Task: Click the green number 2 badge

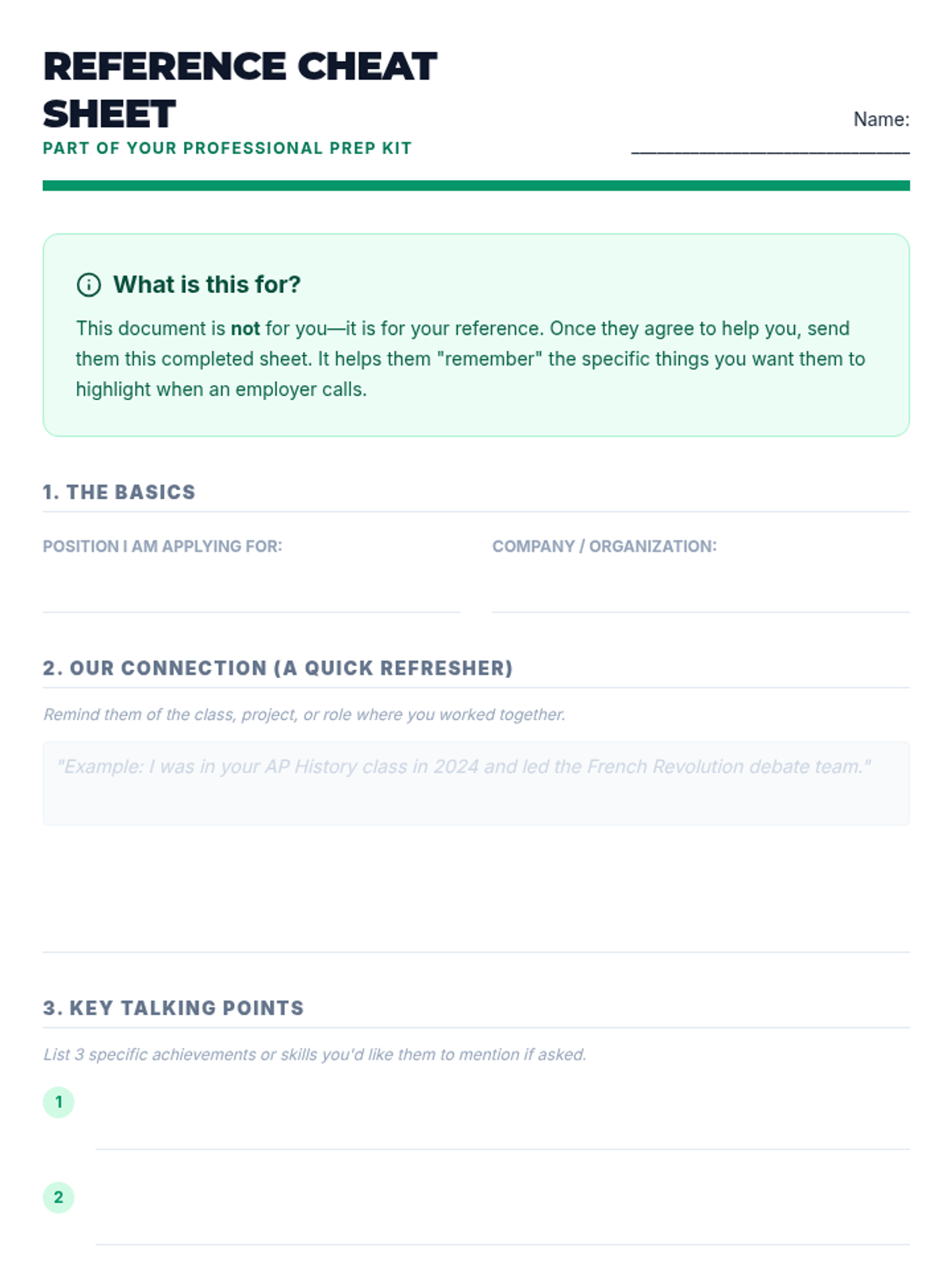Action: tap(59, 1197)
